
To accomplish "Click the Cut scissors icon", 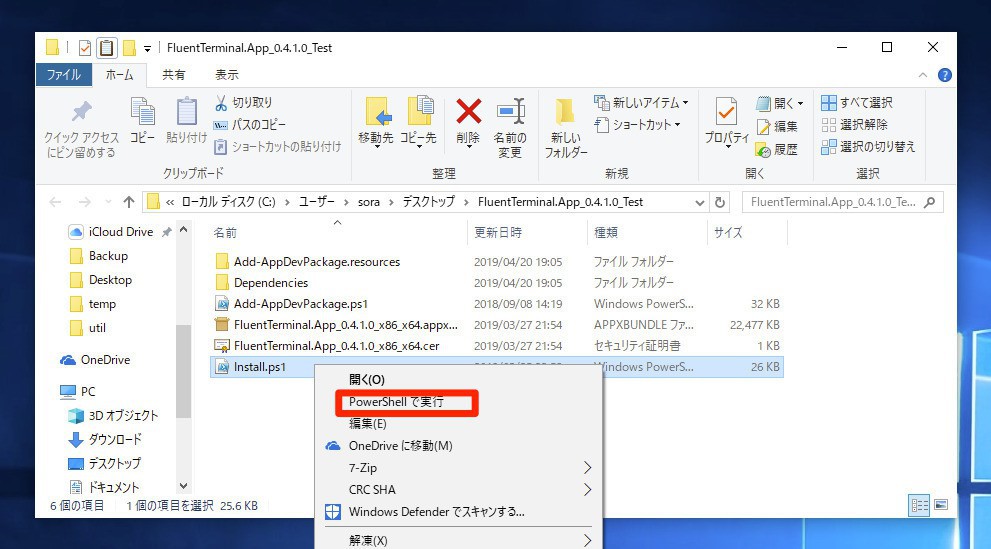I will pyautogui.click(x=221, y=103).
